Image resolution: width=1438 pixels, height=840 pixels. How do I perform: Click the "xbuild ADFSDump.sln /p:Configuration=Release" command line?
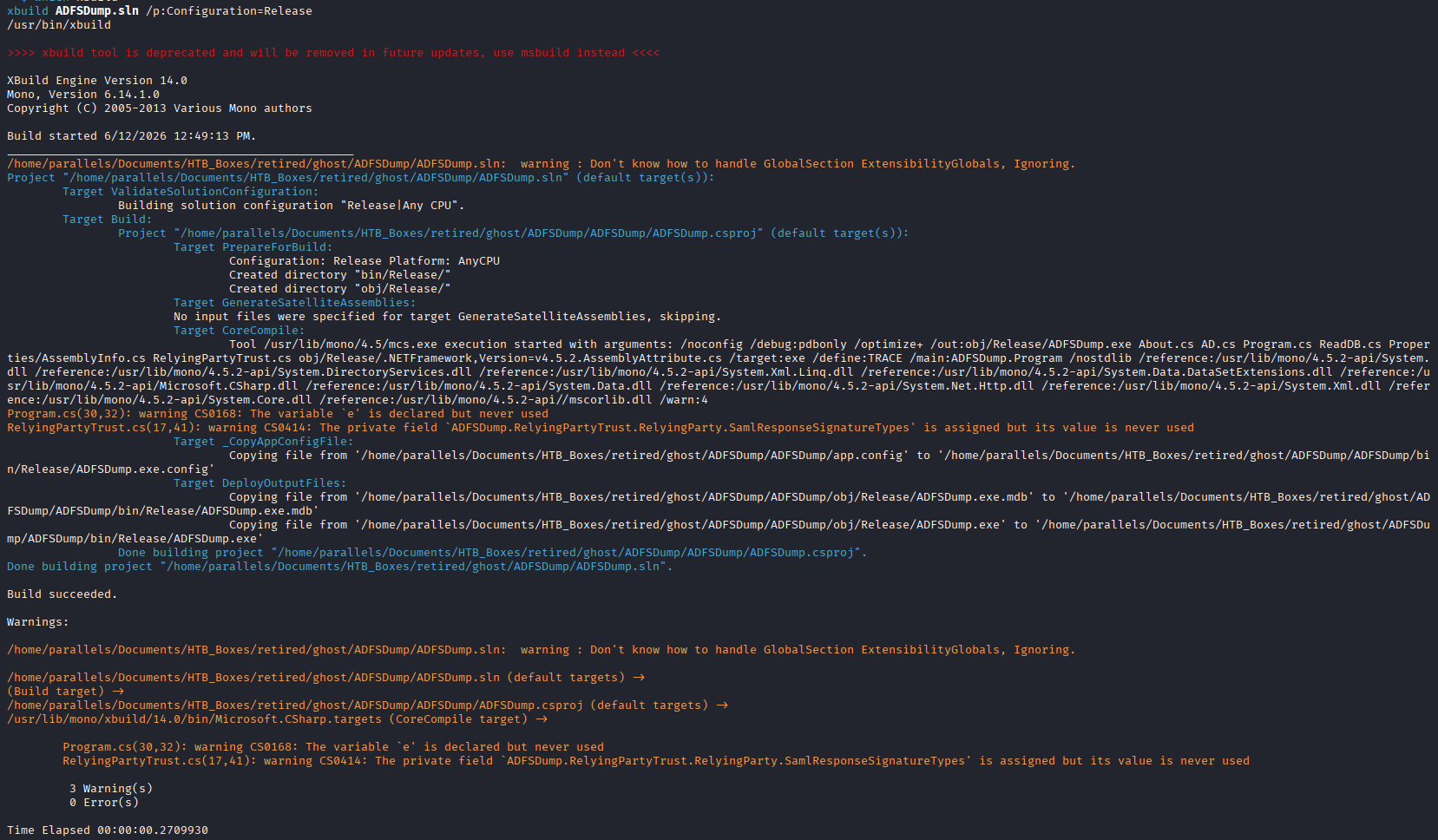pos(160,11)
